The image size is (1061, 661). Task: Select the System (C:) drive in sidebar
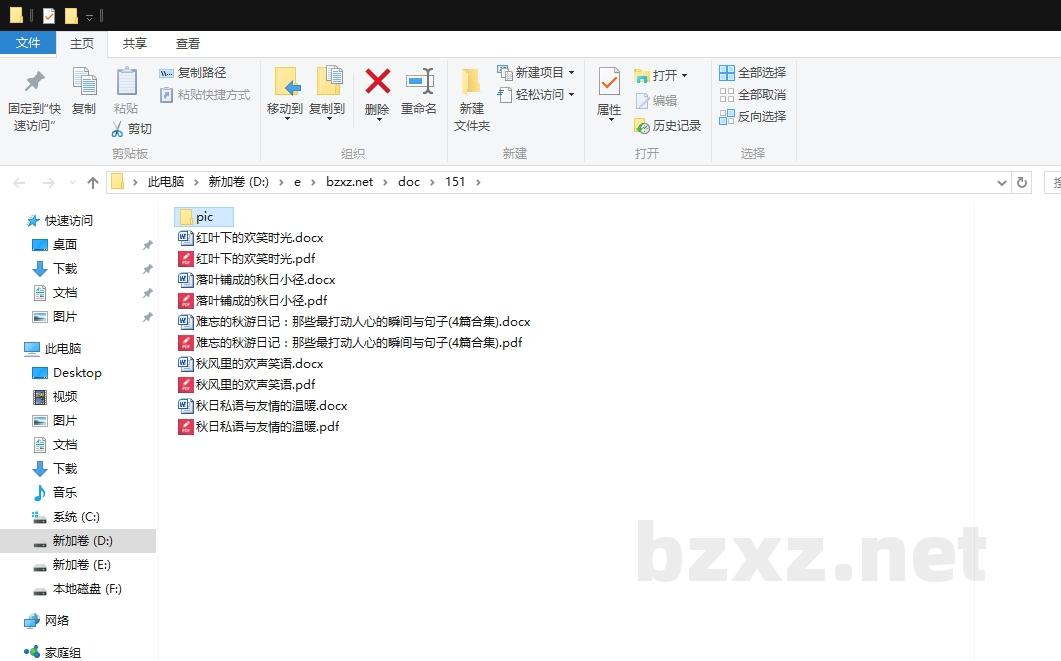(76, 517)
